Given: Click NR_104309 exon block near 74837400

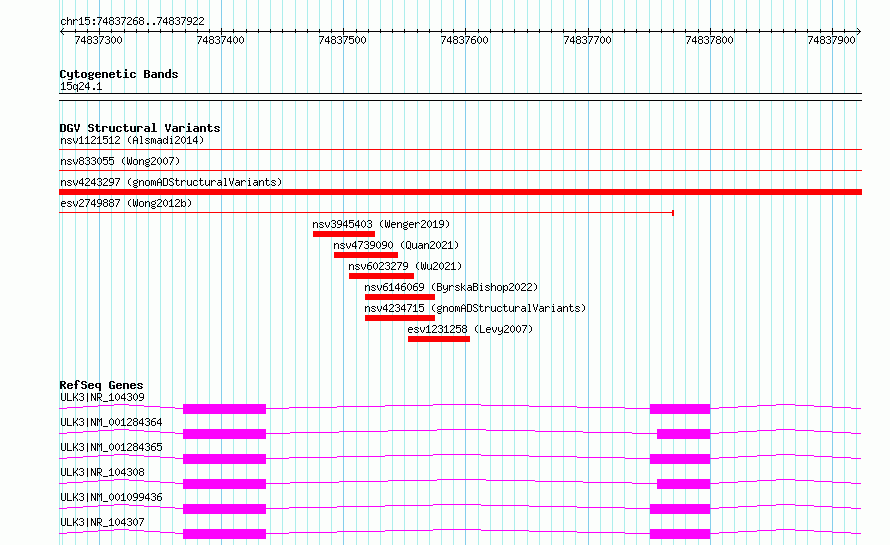Looking at the screenshot, I should [x=224, y=409].
